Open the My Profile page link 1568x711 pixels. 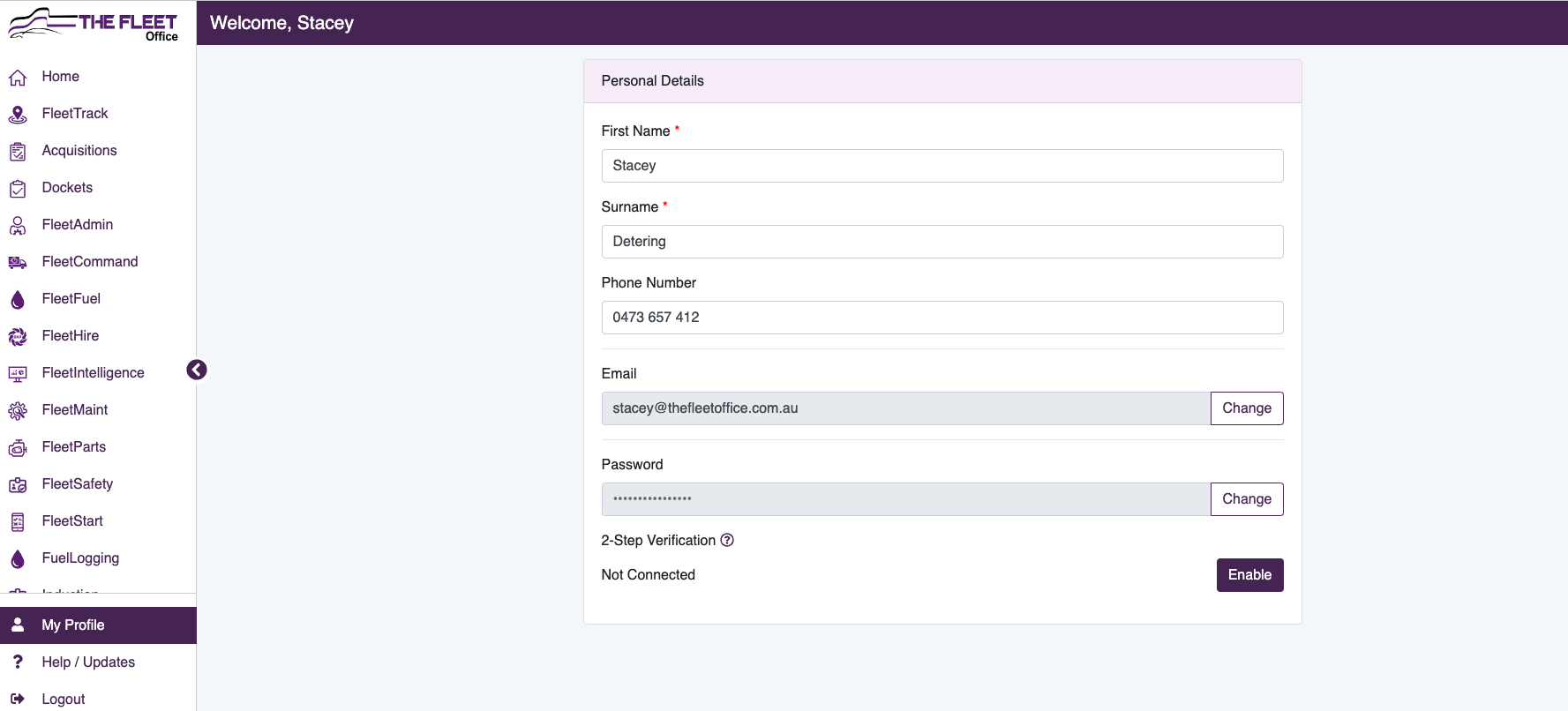(x=98, y=625)
